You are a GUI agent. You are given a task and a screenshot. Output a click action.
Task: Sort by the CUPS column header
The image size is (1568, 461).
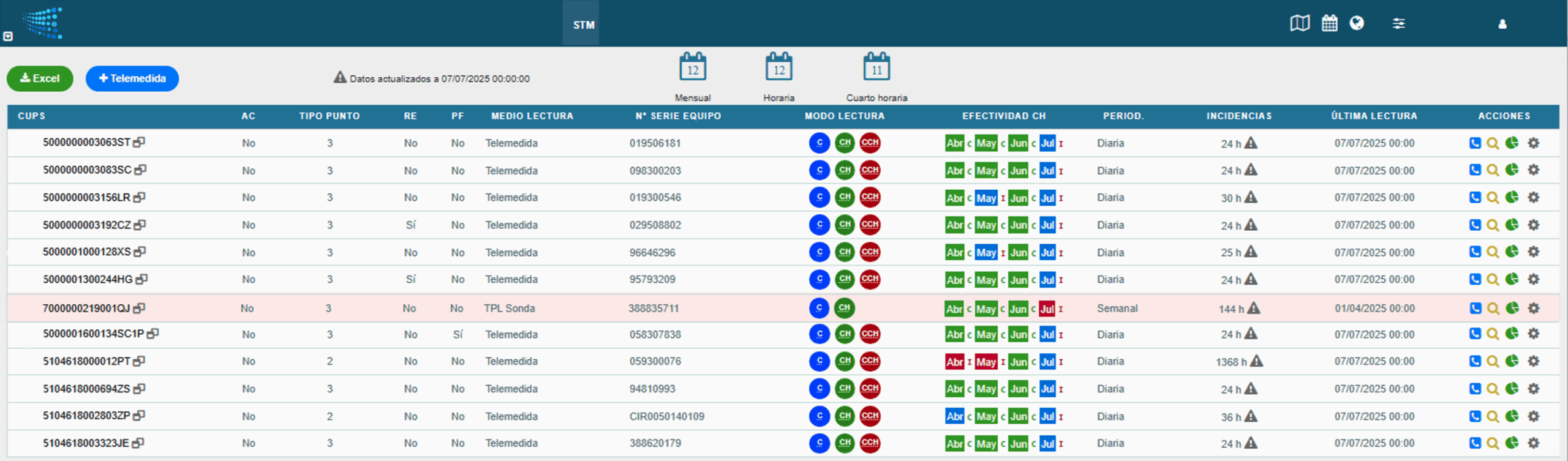32,116
